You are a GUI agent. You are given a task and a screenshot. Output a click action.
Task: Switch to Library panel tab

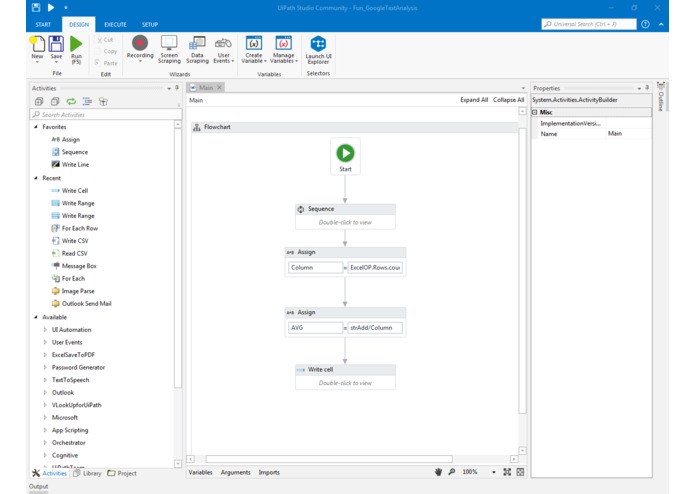point(87,473)
